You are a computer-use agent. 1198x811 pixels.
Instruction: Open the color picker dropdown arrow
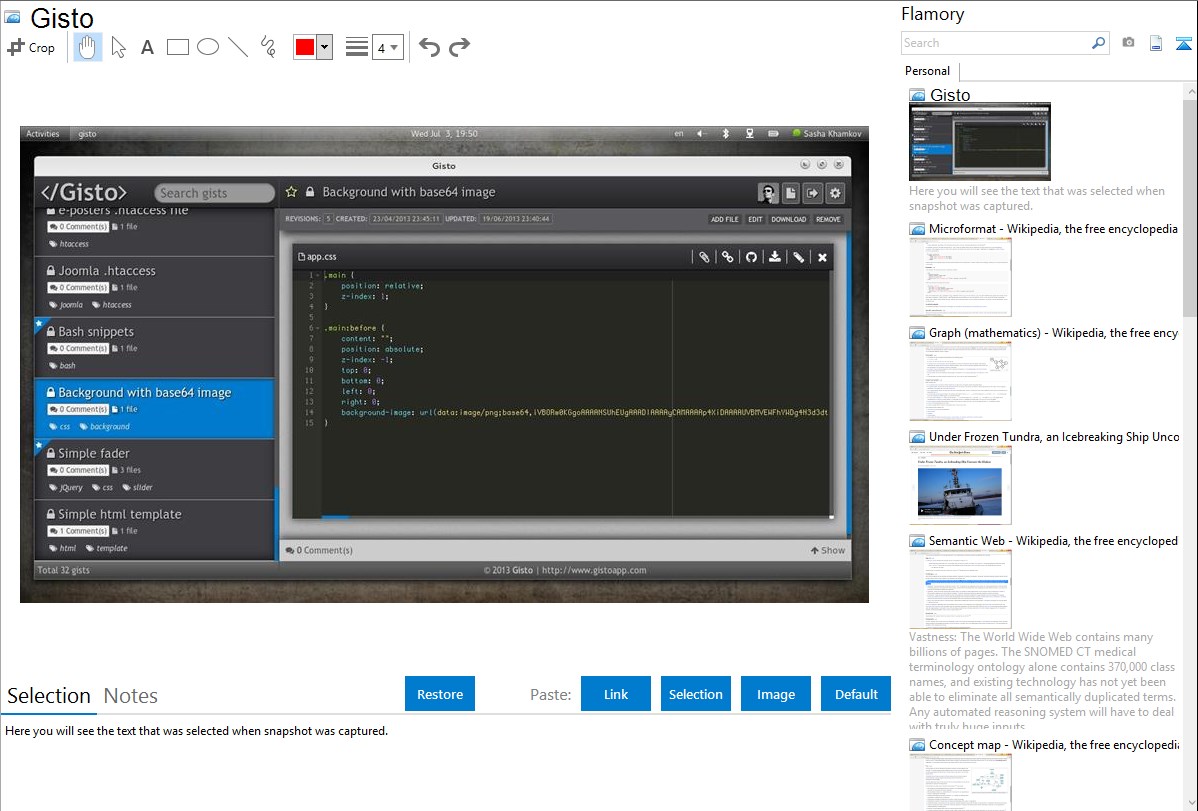pyautogui.click(x=324, y=47)
